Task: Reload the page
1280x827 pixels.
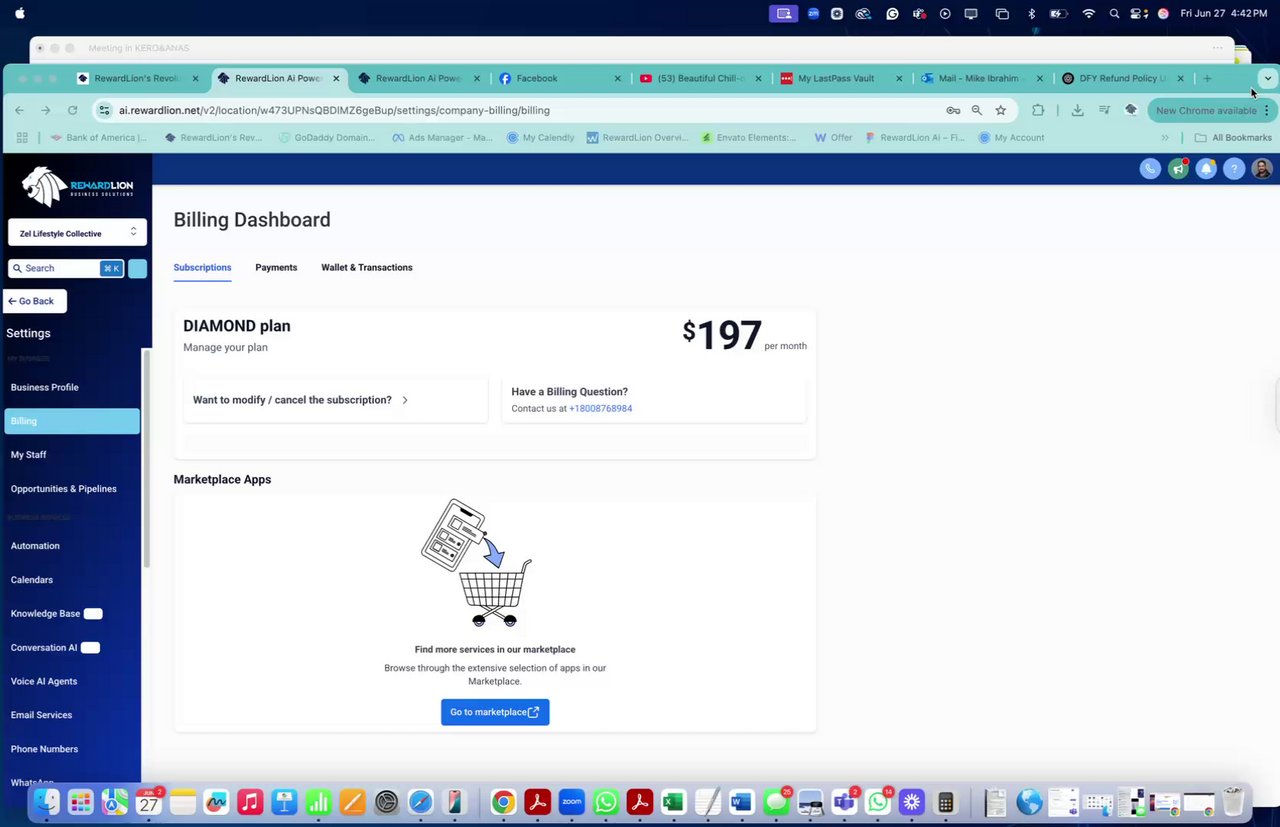Action: pos(72,110)
